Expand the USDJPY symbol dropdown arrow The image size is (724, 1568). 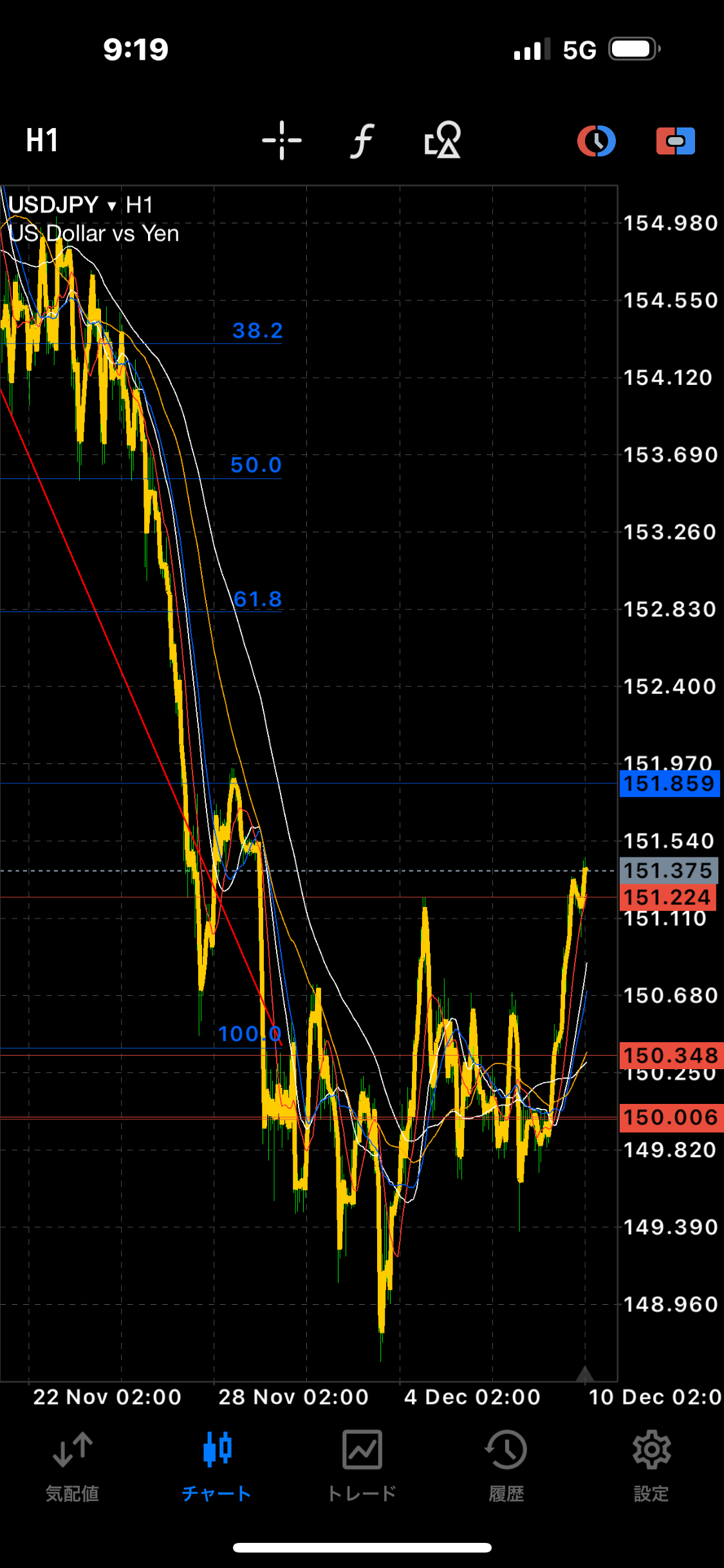coord(112,206)
